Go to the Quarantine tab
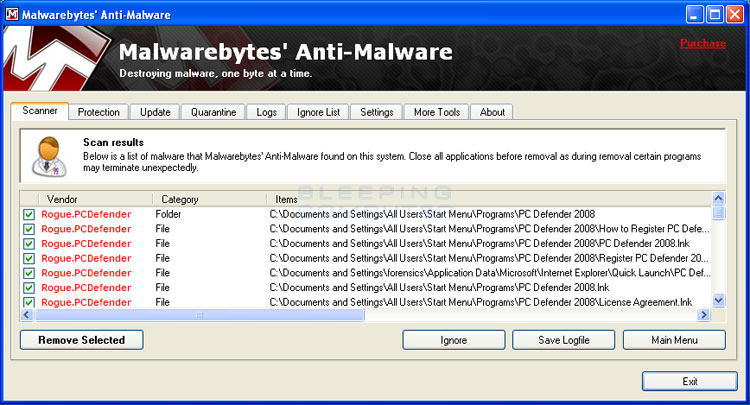750x405 pixels. pos(213,112)
